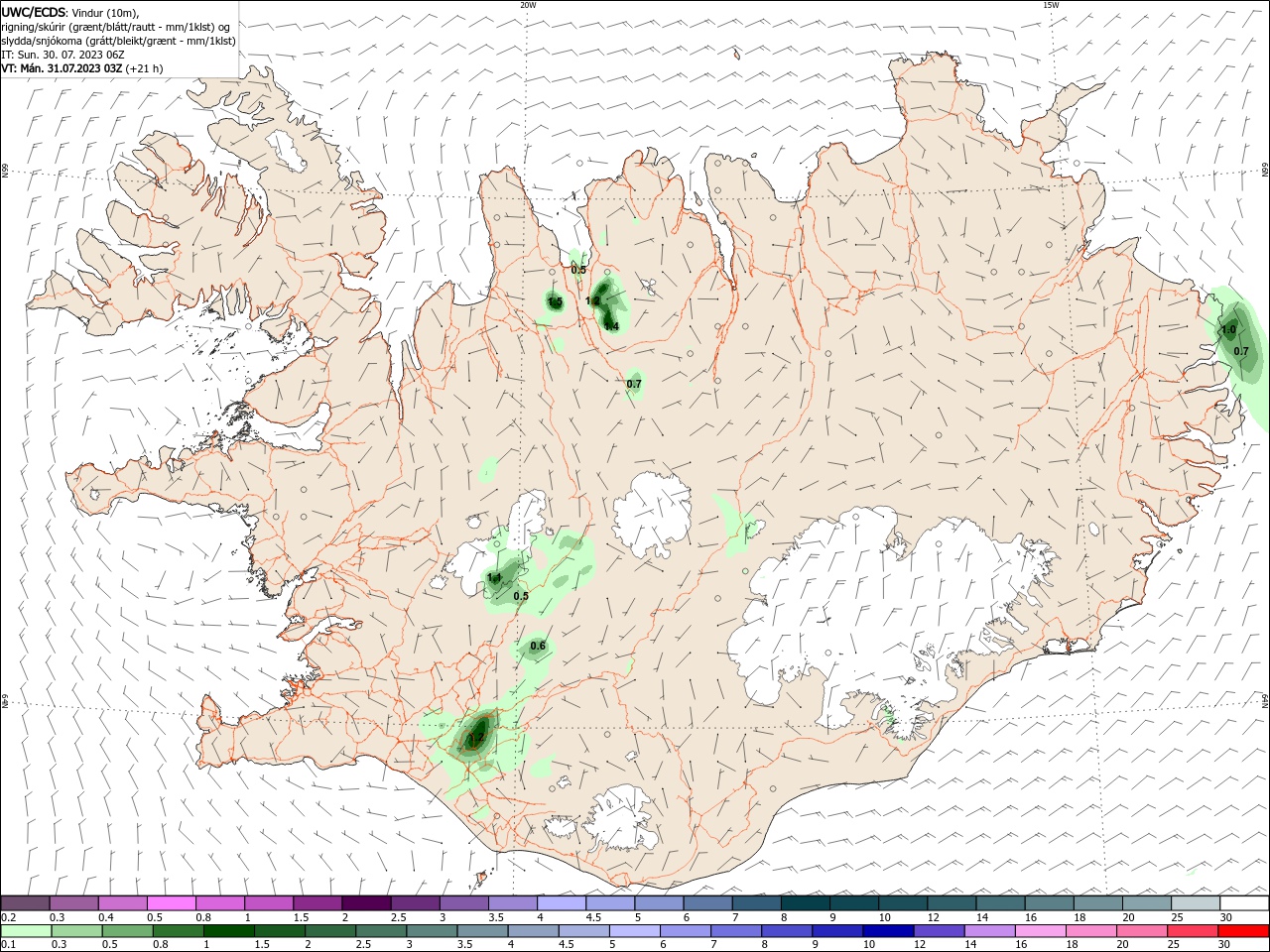
Task: Click the bright pink 0.5 swatch in the upper legend
Action: 171,903
